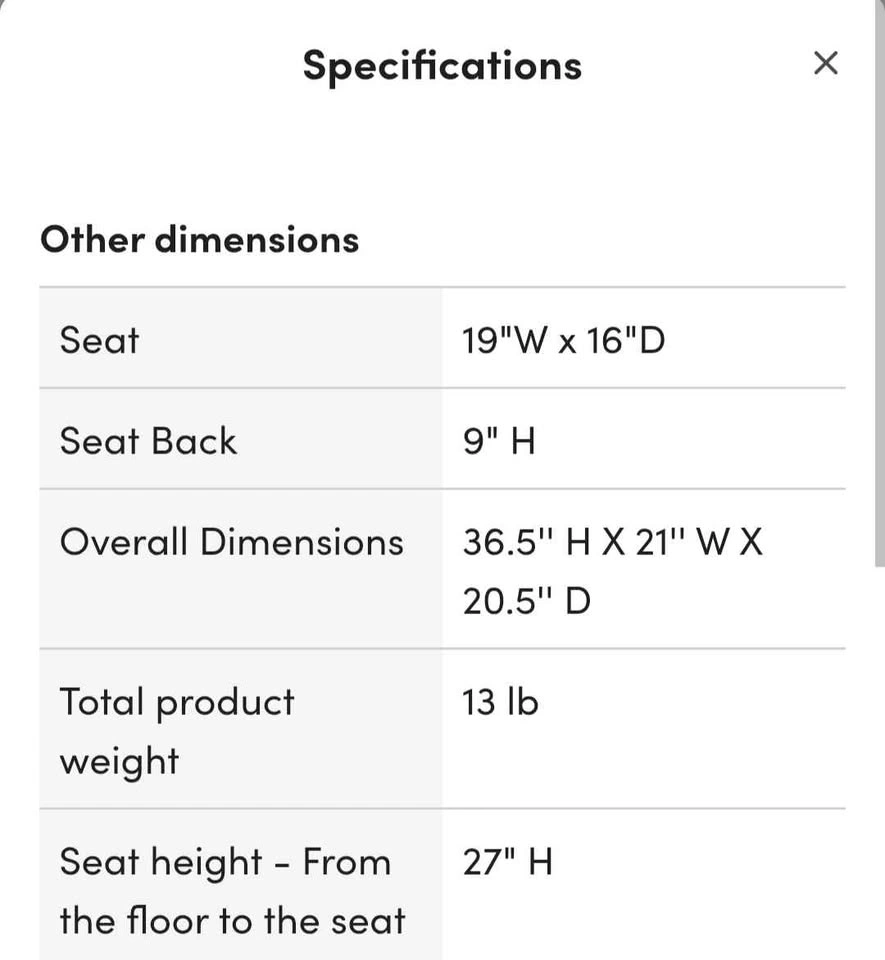Click the word weight under Total product
Viewport: 885px width, 960px height.
(x=119, y=762)
